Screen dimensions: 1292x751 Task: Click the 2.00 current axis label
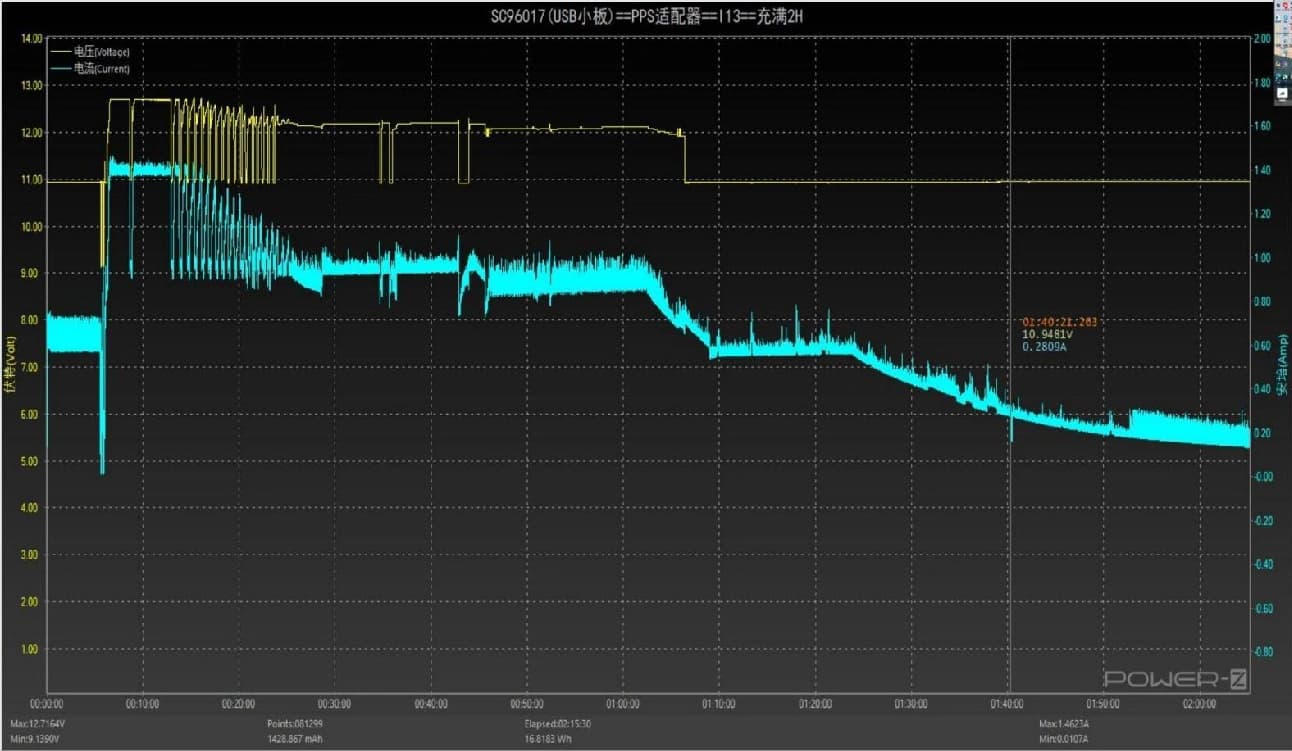[1262, 39]
